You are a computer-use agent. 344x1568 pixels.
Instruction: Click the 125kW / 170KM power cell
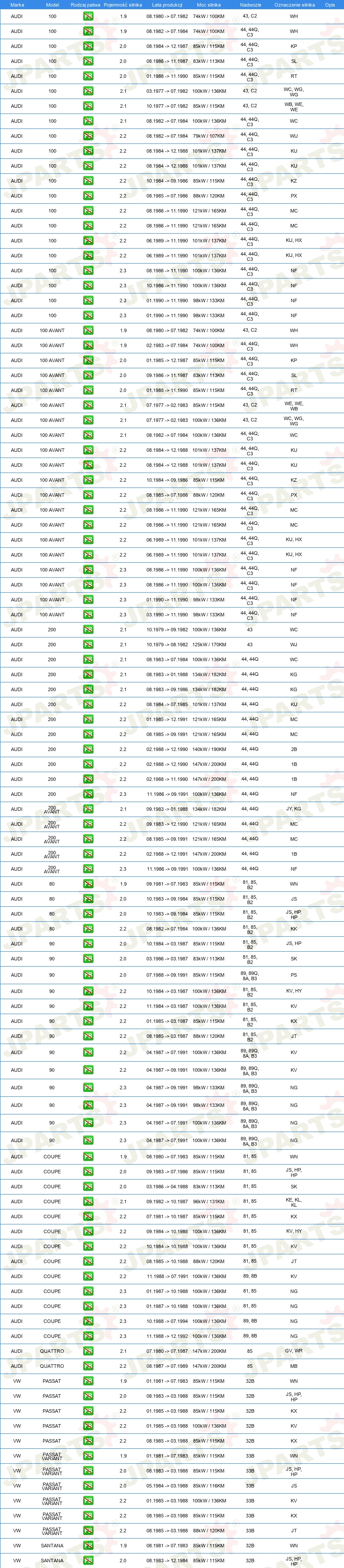(x=209, y=645)
